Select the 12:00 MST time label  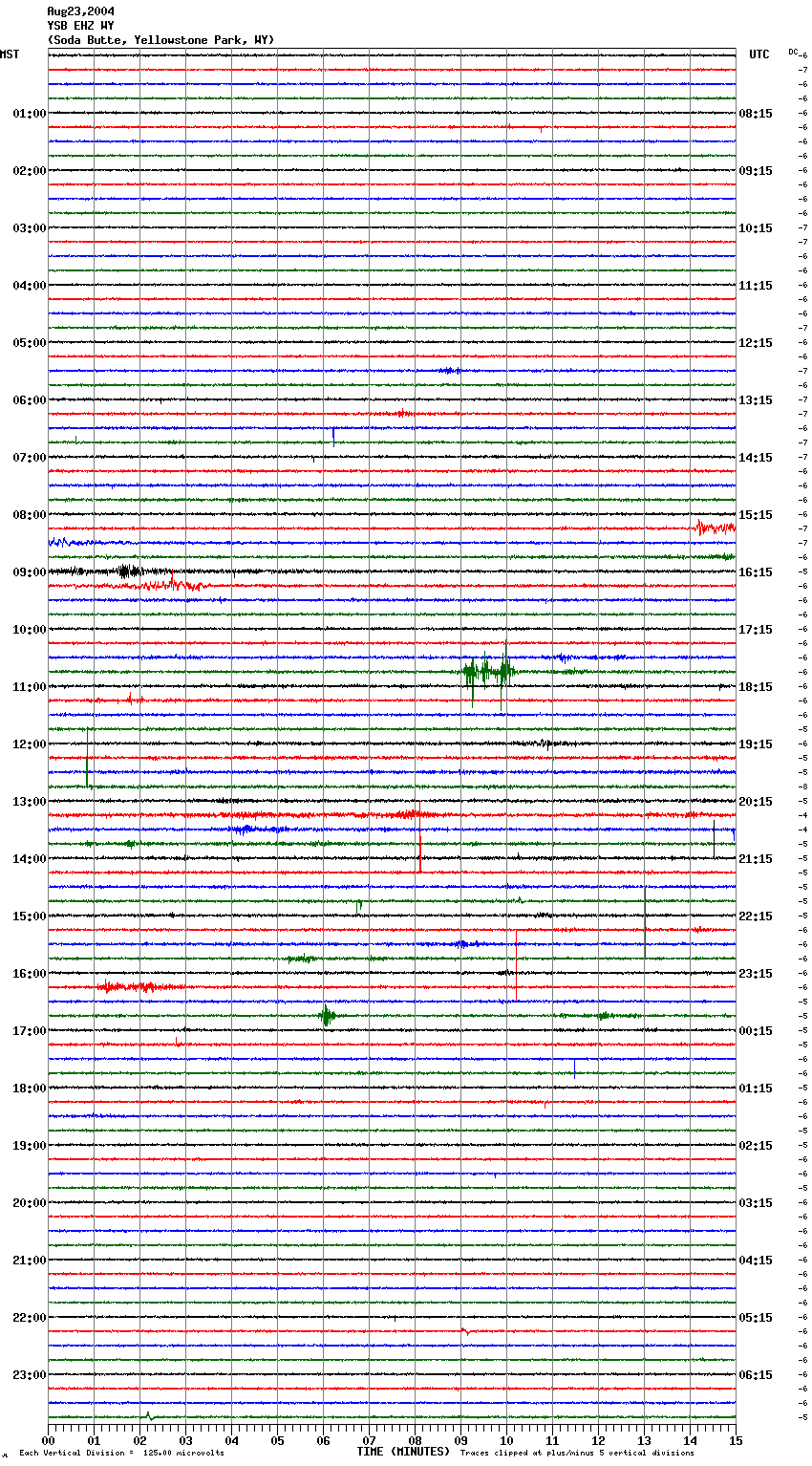pos(30,744)
